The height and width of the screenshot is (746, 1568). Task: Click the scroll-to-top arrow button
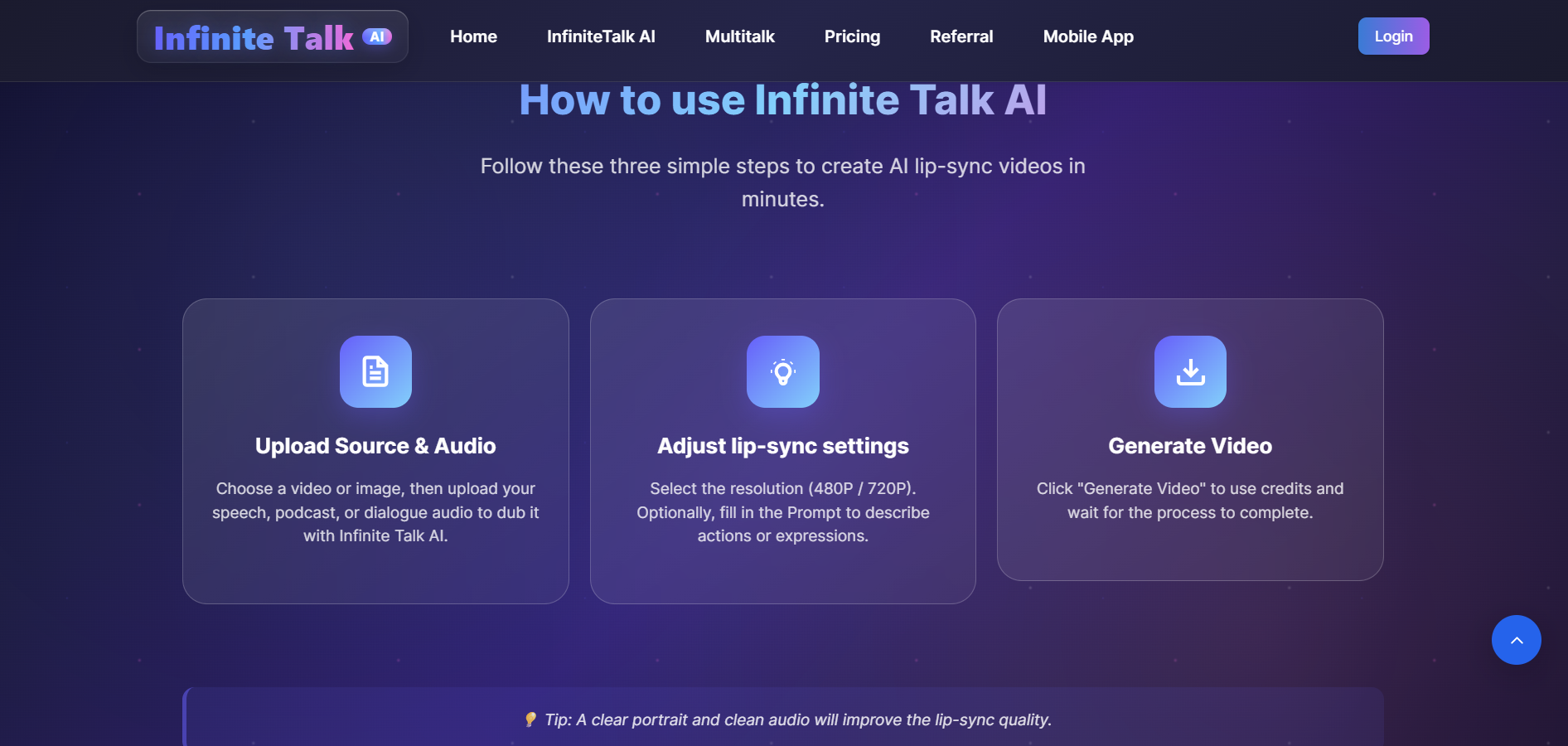tap(1516, 640)
